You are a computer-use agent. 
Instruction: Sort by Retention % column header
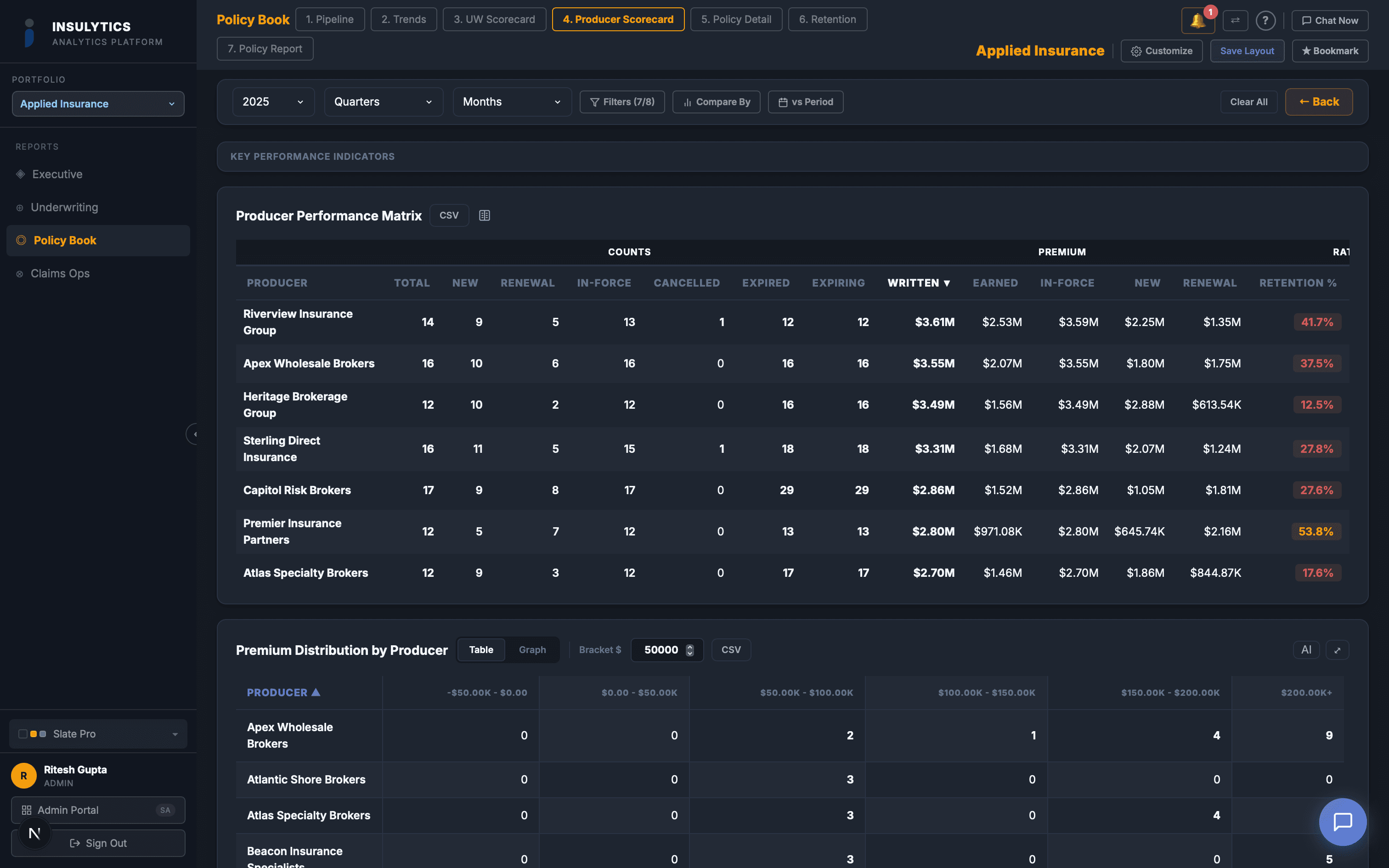point(1298,283)
